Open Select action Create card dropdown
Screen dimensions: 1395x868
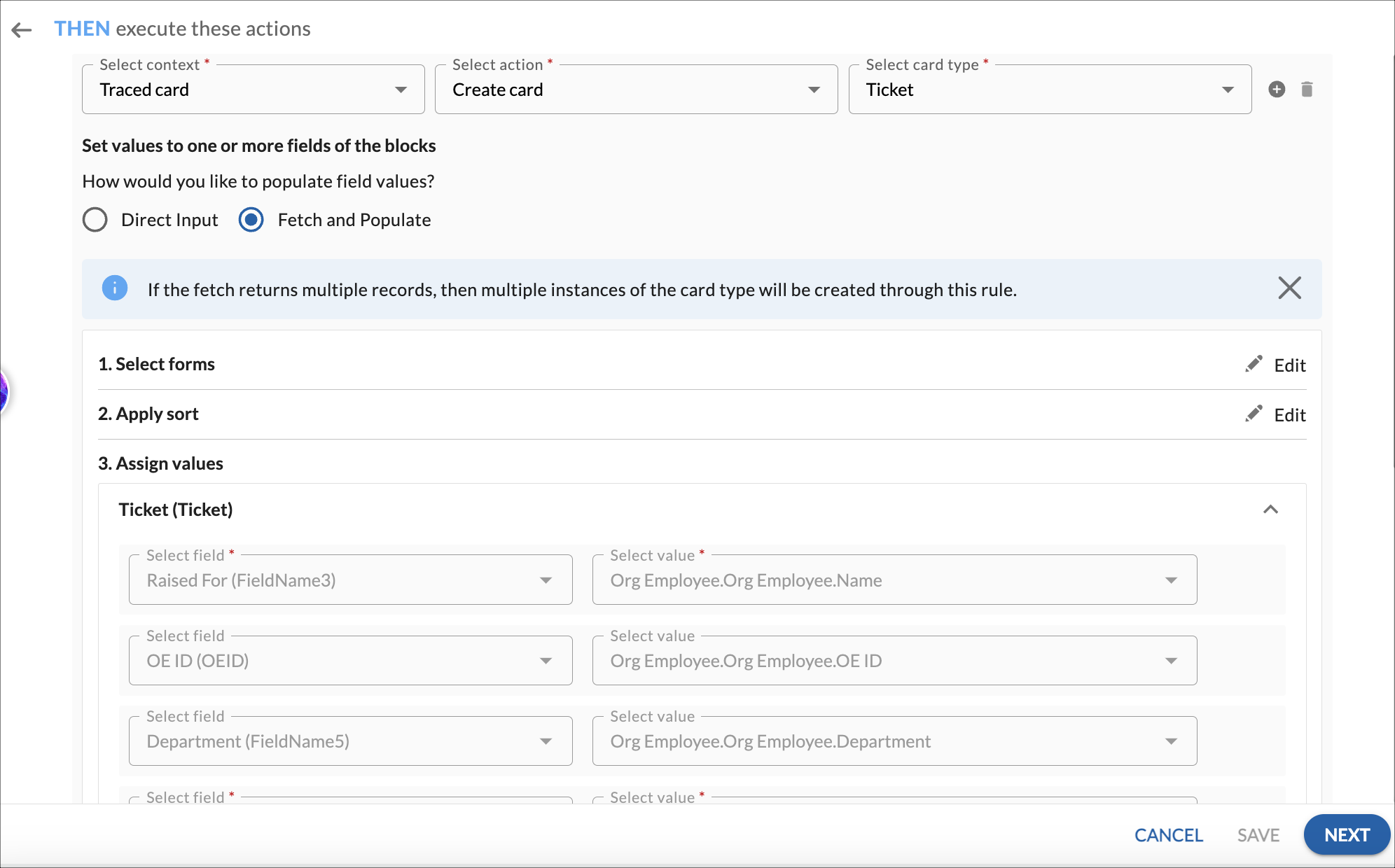[636, 90]
